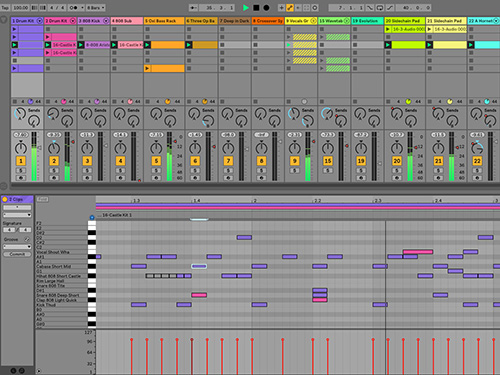
Task: Toggle track 9 activator button
Action: pyautogui.click(x=294, y=161)
